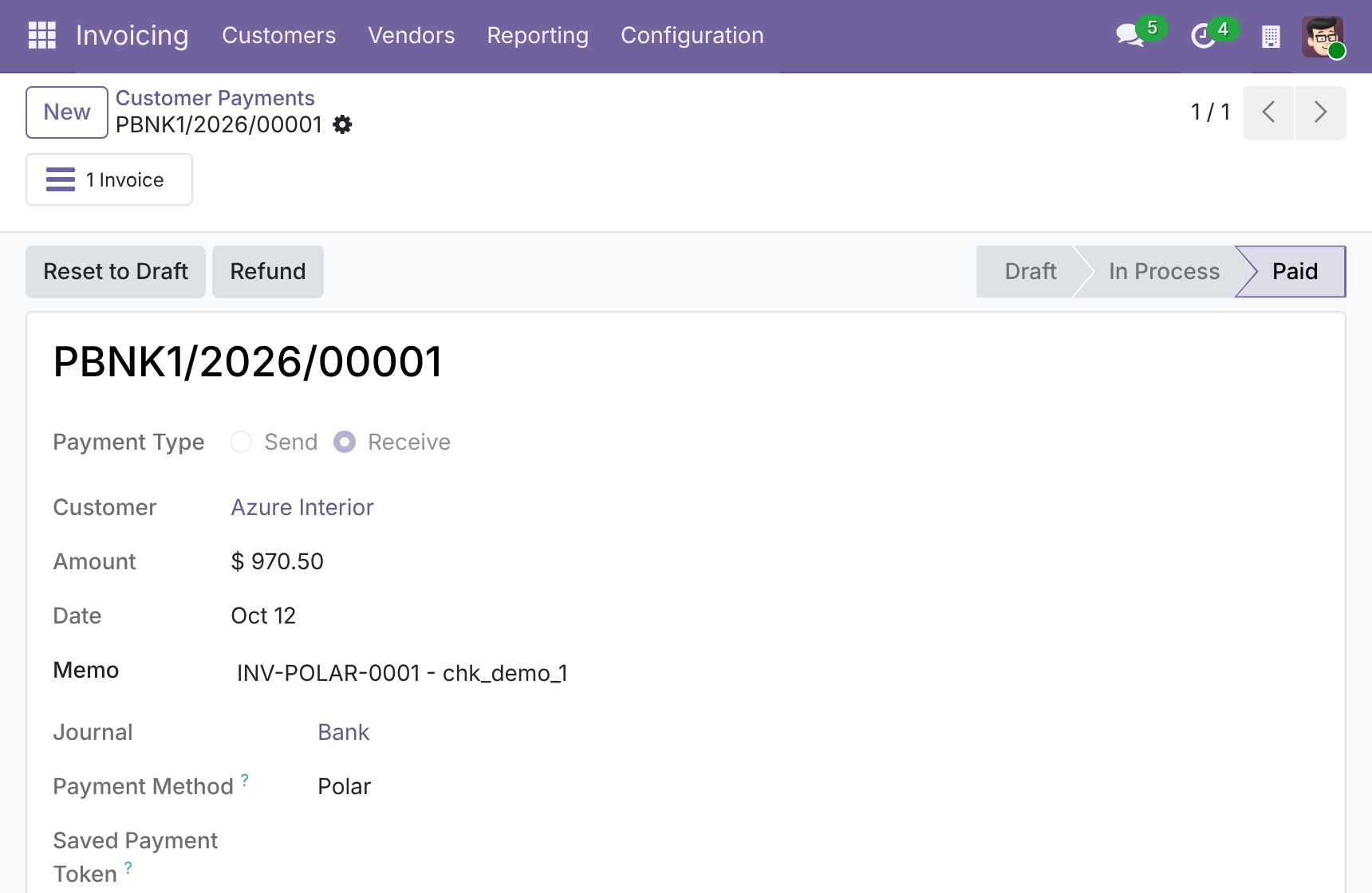Select the Receive payment type radio

tap(345, 442)
